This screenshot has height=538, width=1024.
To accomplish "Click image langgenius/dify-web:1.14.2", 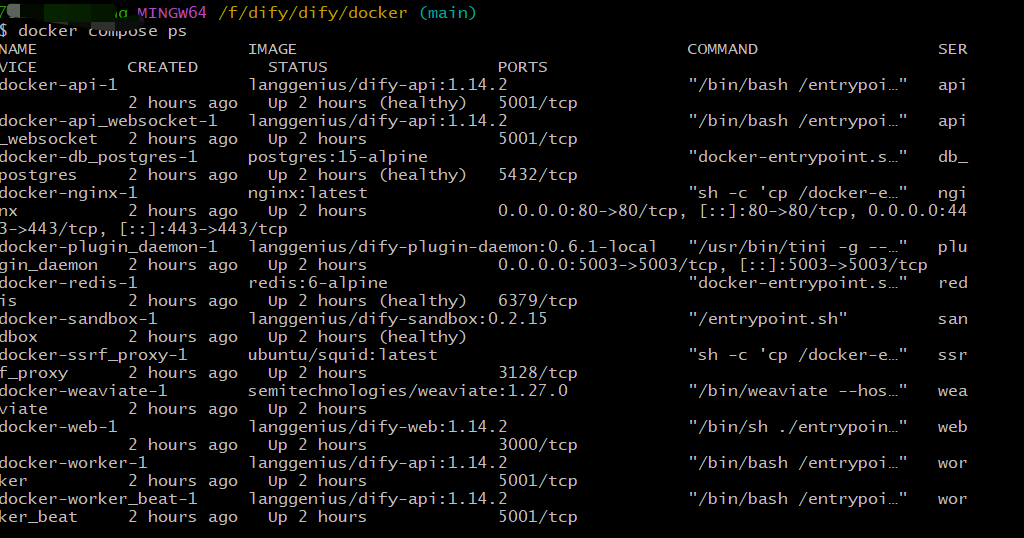I will point(377,426).
